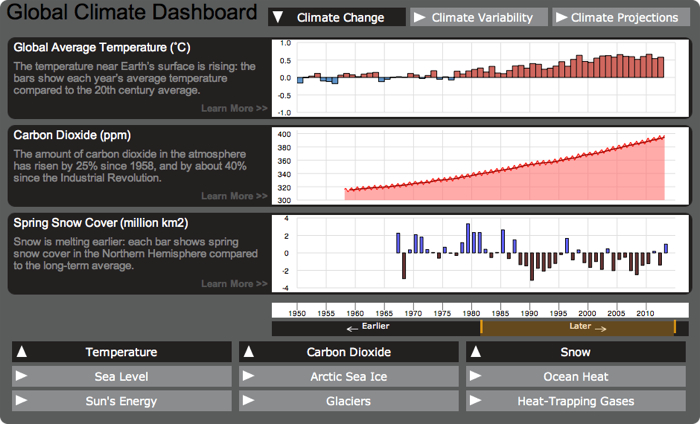The image size is (700, 424).
Task: Click the arrow icon on Climate Projections tab
Action: click(562, 18)
